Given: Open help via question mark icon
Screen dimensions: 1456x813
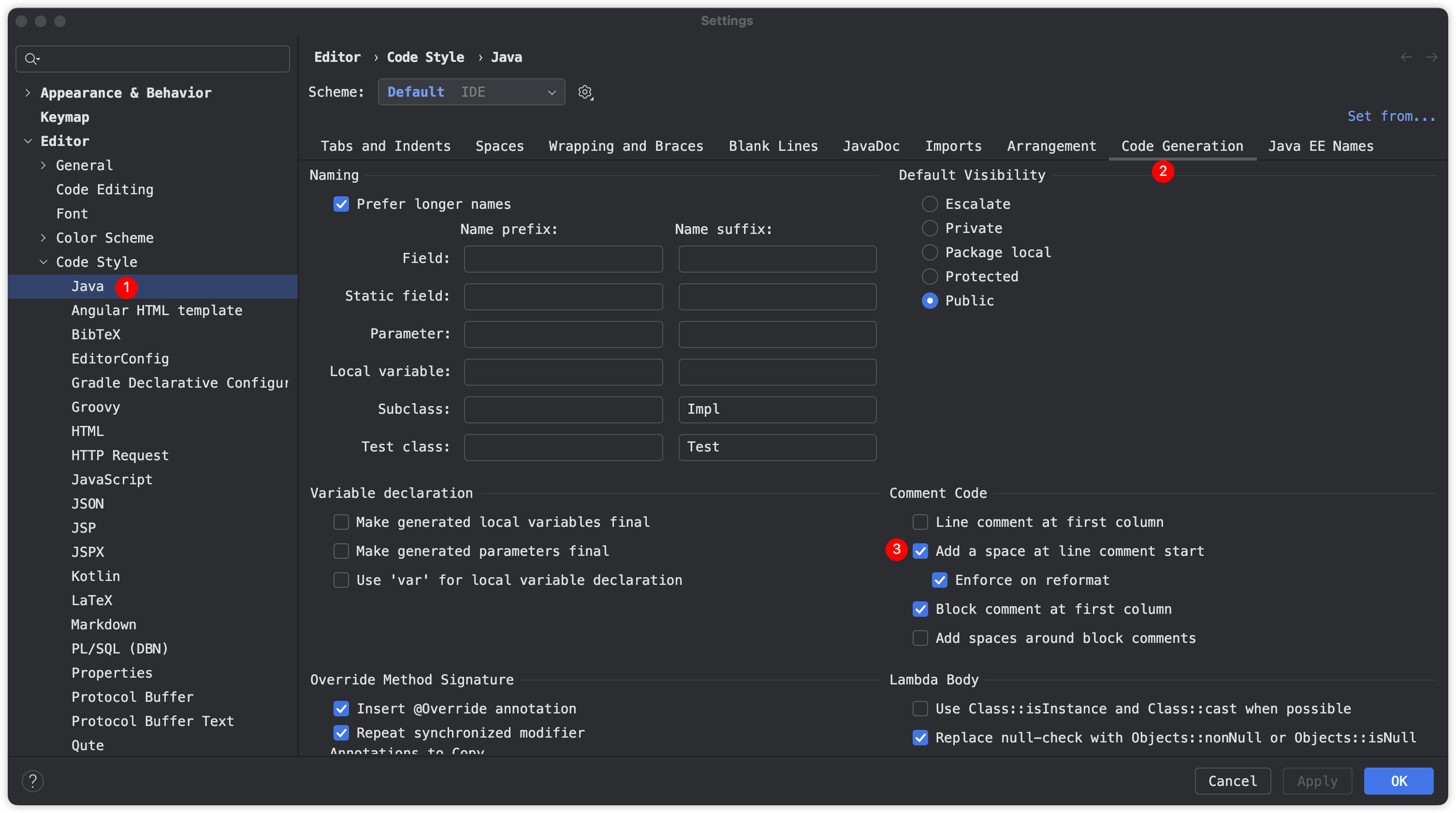Looking at the screenshot, I should pyautogui.click(x=33, y=781).
